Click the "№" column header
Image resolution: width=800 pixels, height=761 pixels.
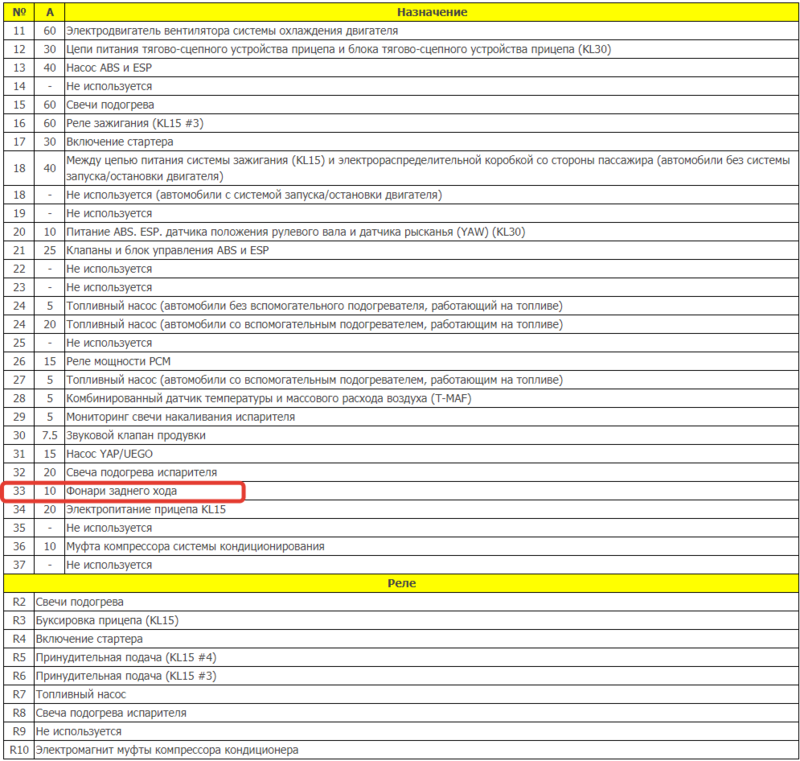click(18, 12)
